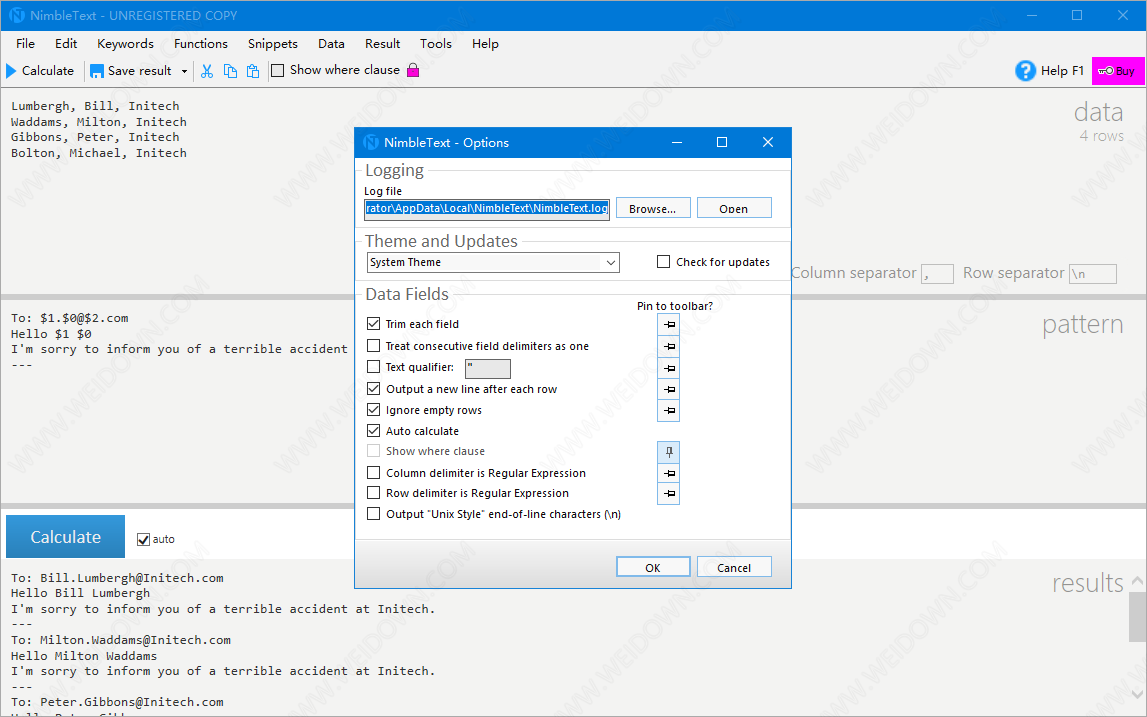
Task: Click the Browse... button
Action: click(653, 209)
